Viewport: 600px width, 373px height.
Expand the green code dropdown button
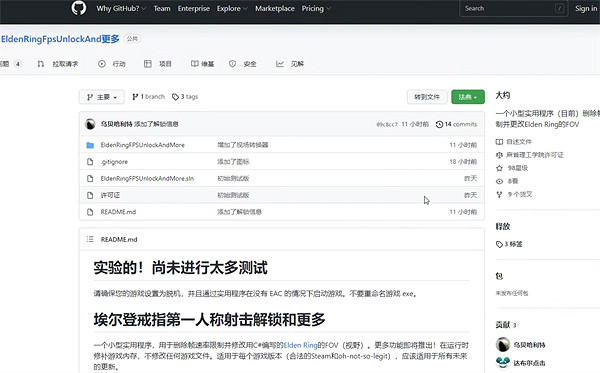[468, 97]
